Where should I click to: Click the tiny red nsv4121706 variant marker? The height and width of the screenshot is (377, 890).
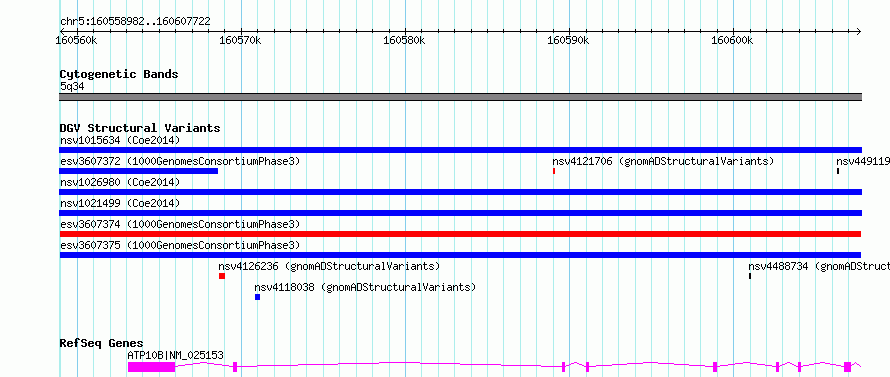pyautogui.click(x=553, y=171)
